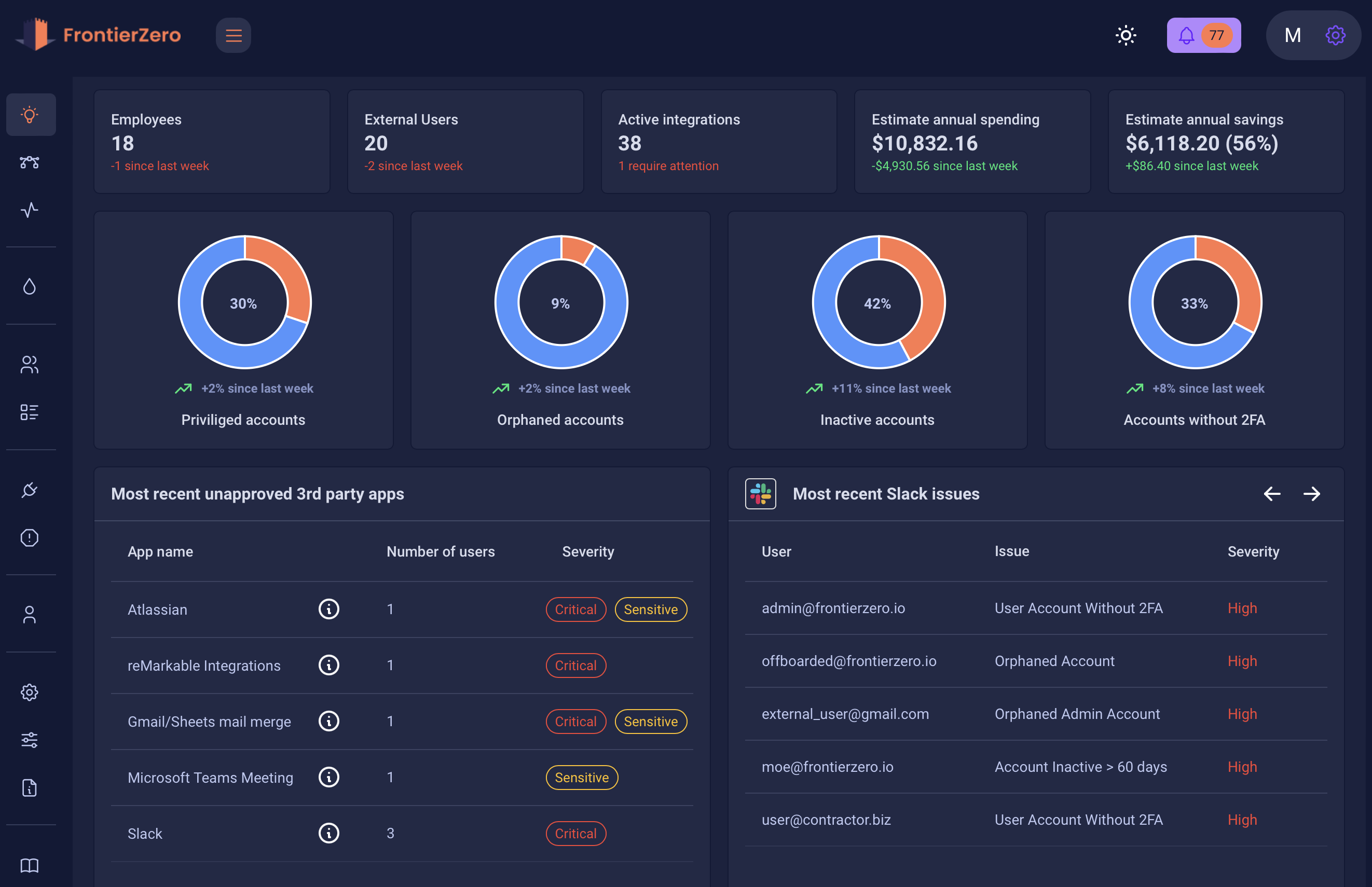The width and height of the screenshot is (1372, 887).
Task: Select the insights lightbulb icon in sidebar
Action: (31, 115)
